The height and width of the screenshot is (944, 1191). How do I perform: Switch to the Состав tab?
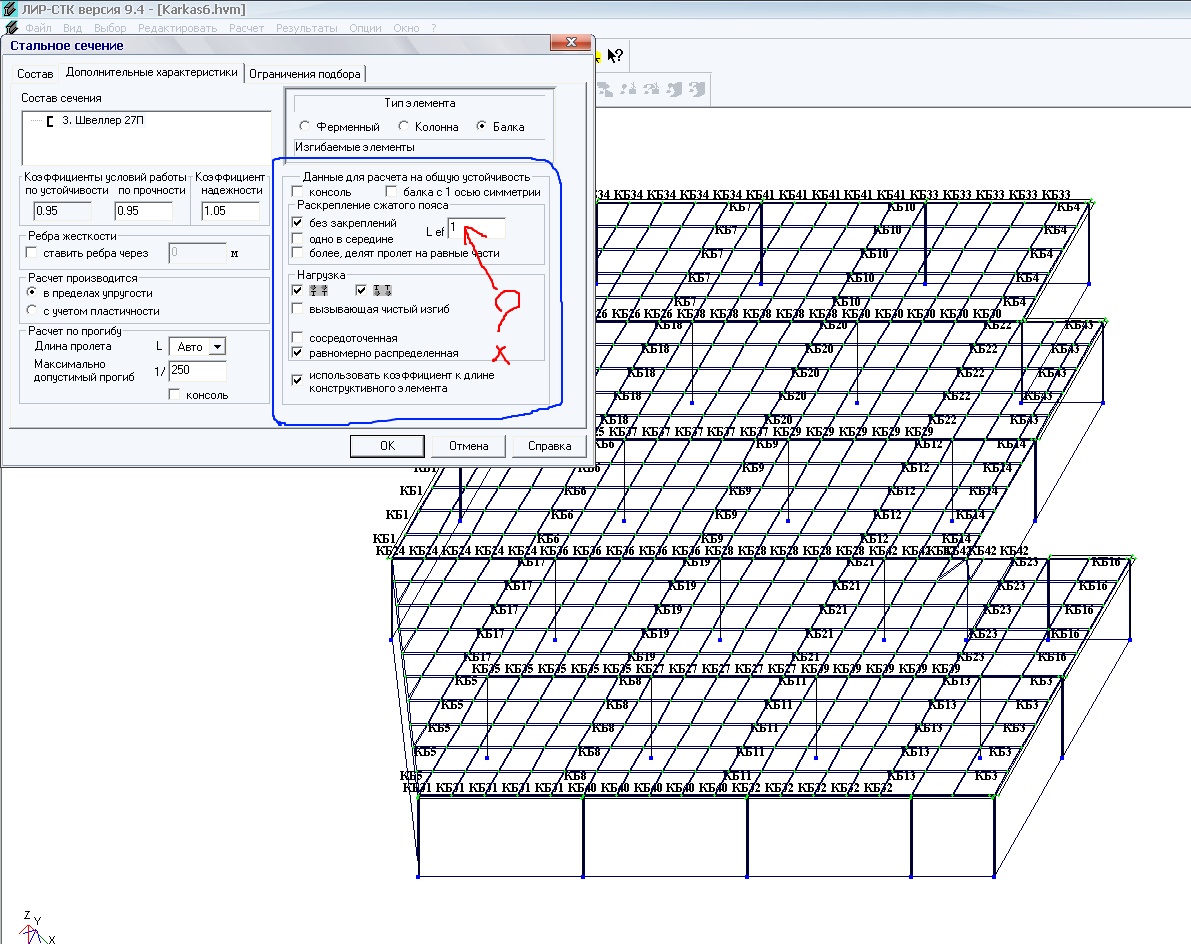(x=35, y=74)
